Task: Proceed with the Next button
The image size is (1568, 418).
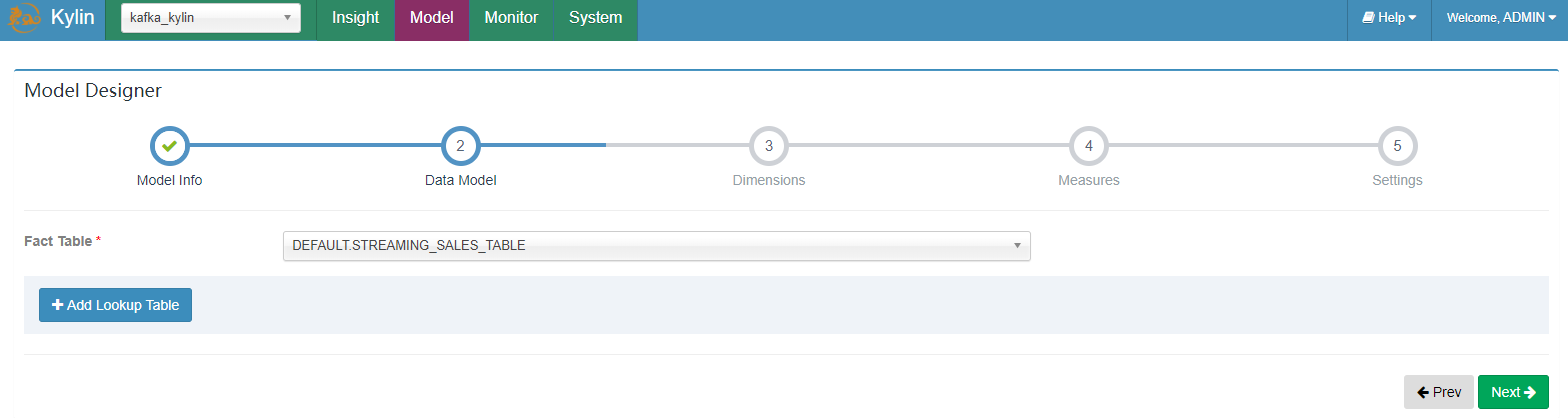Action: point(1513,392)
